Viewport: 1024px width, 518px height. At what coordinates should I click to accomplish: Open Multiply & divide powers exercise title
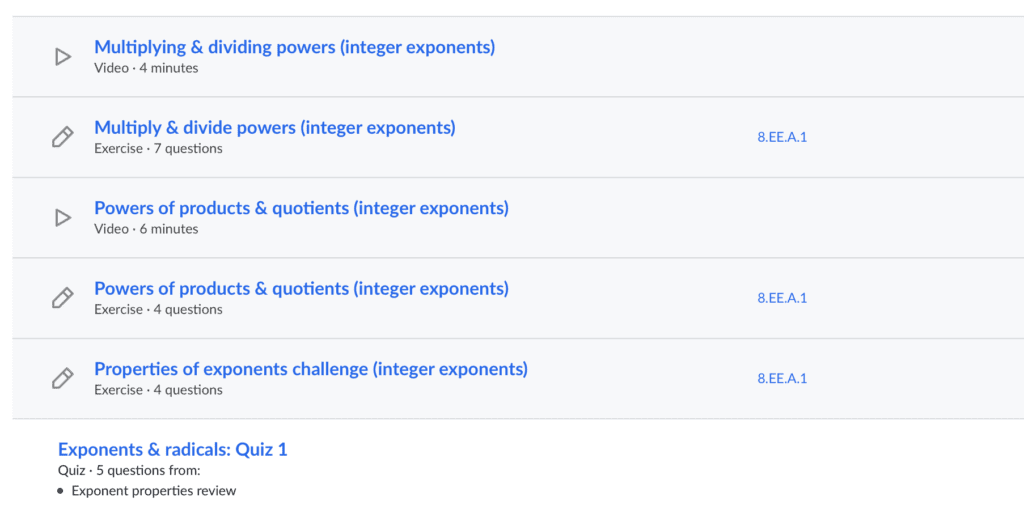[275, 127]
